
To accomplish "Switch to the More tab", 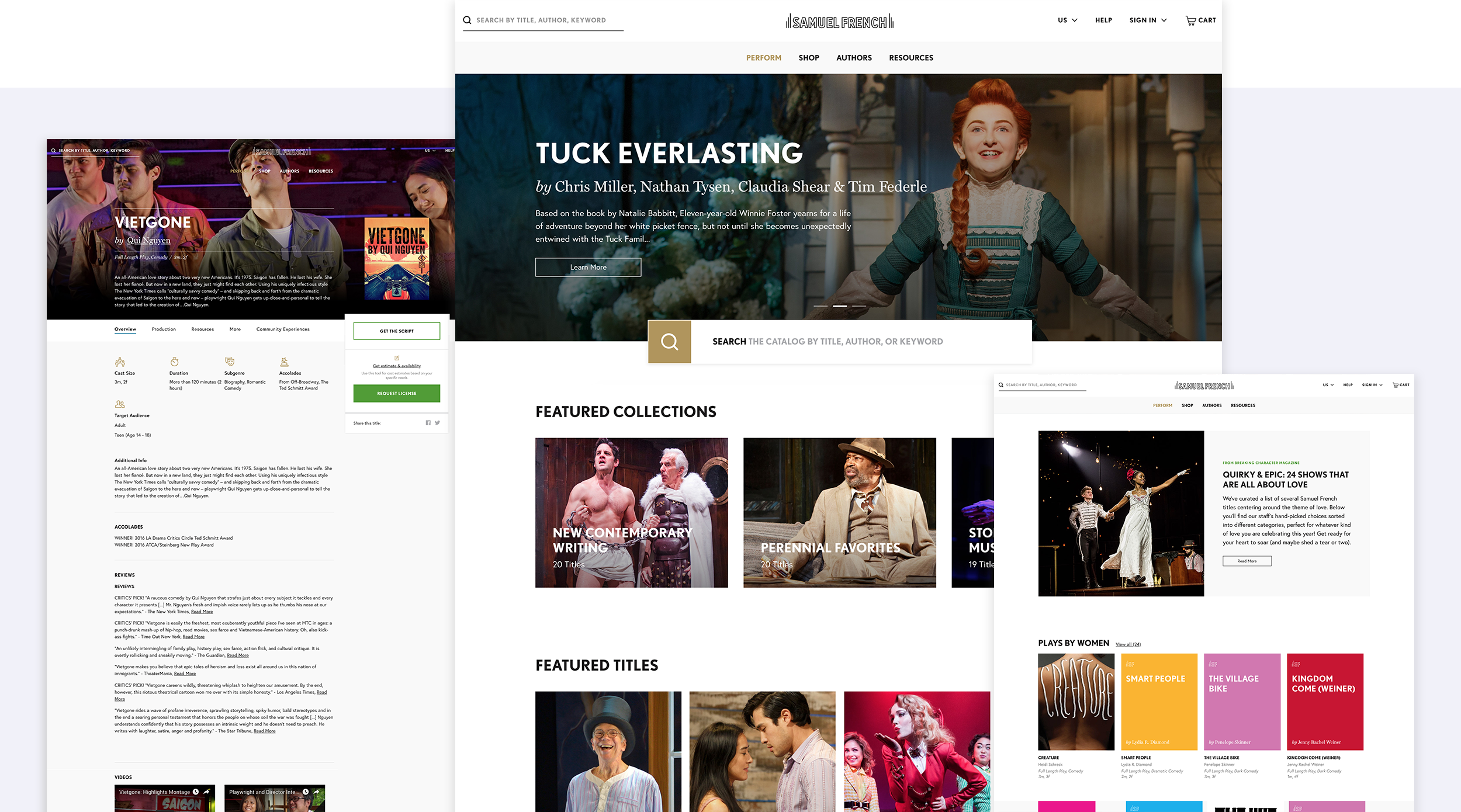I will tap(235, 329).
